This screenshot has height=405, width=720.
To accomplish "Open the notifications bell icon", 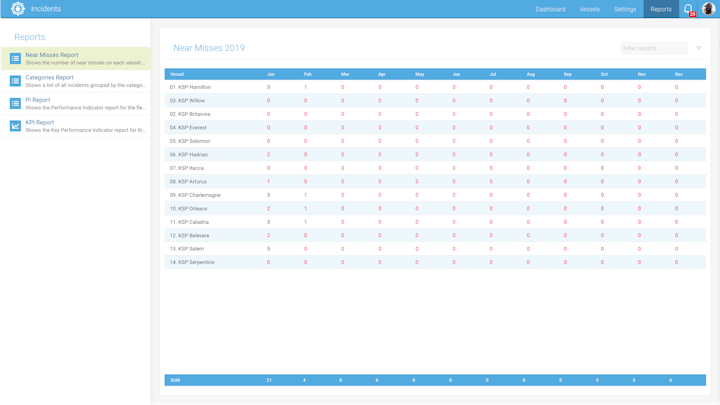I will pos(688,9).
